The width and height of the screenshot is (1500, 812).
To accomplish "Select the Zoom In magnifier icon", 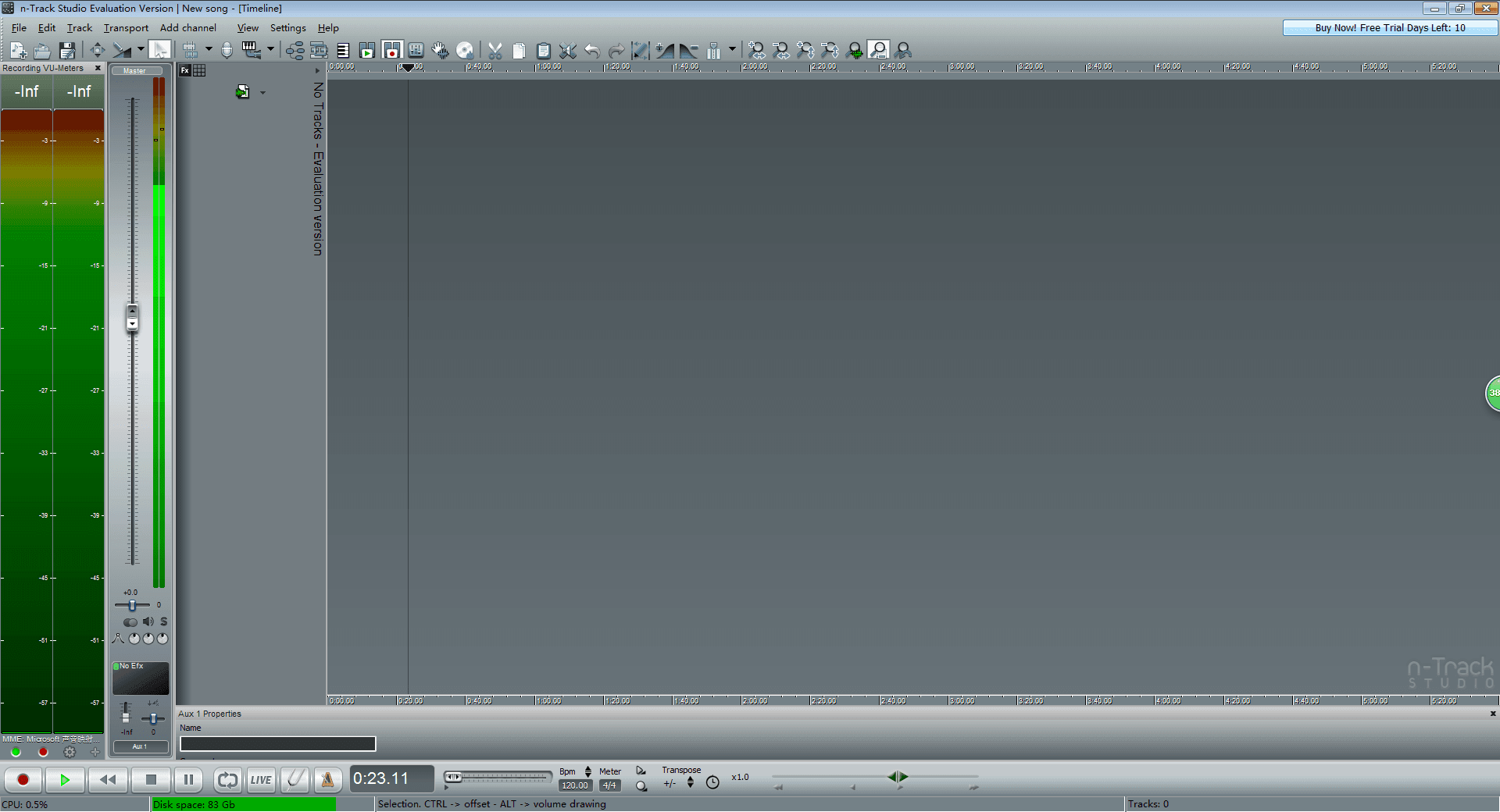I will [x=756, y=50].
